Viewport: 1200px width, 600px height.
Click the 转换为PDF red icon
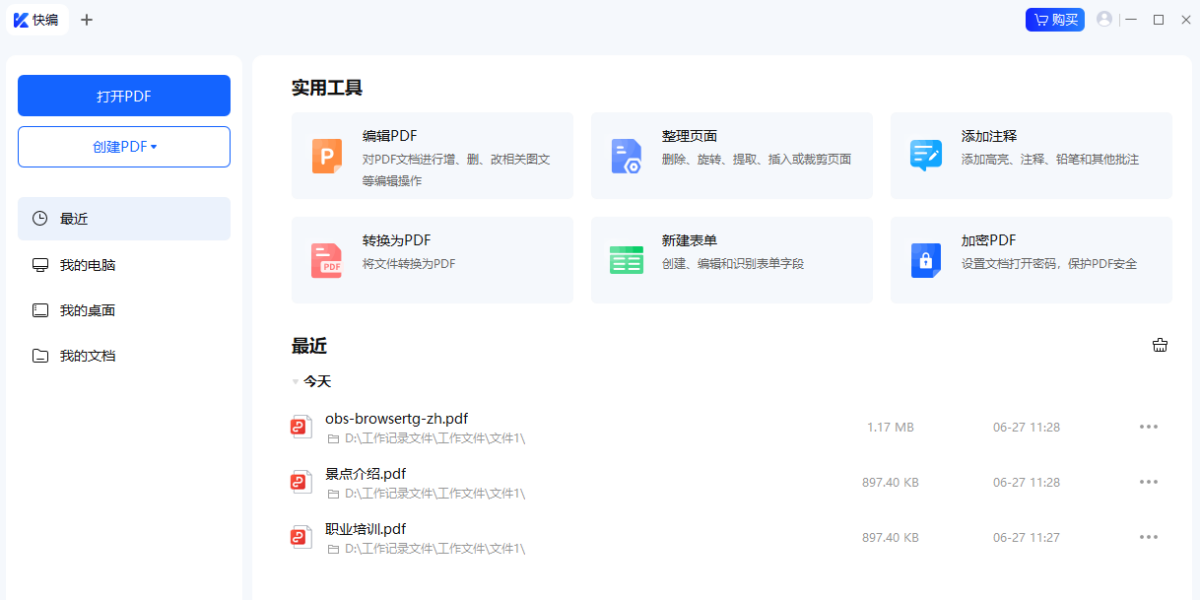tap(327, 260)
